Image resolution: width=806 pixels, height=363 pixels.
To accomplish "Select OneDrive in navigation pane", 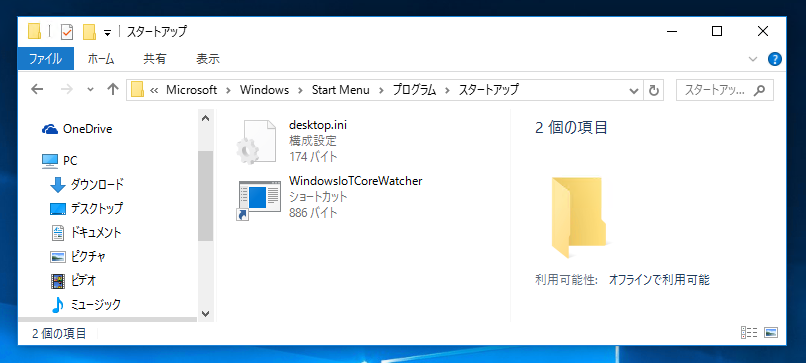I will (77, 129).
